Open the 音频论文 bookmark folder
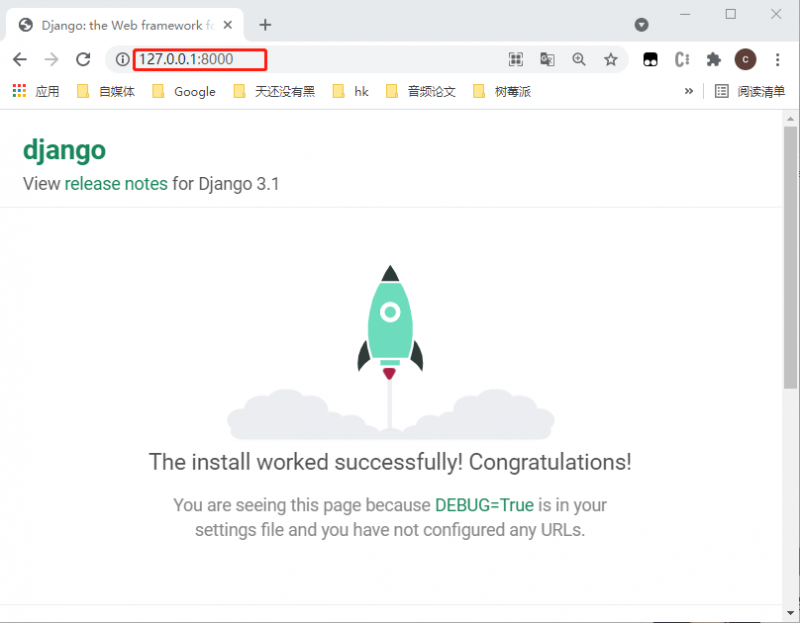 click(420, 91)
